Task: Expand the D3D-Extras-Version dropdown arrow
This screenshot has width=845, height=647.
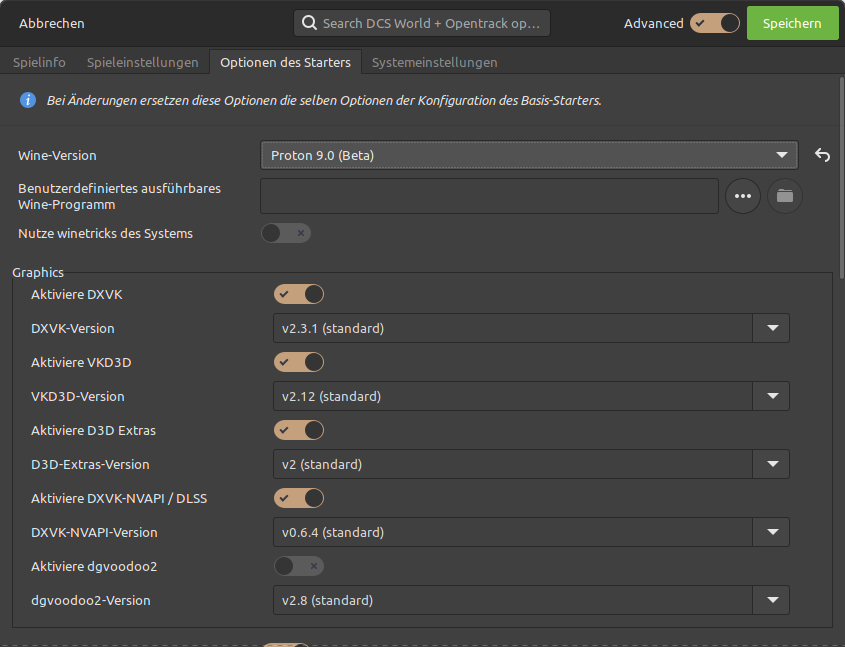Action: pos(772,464)
